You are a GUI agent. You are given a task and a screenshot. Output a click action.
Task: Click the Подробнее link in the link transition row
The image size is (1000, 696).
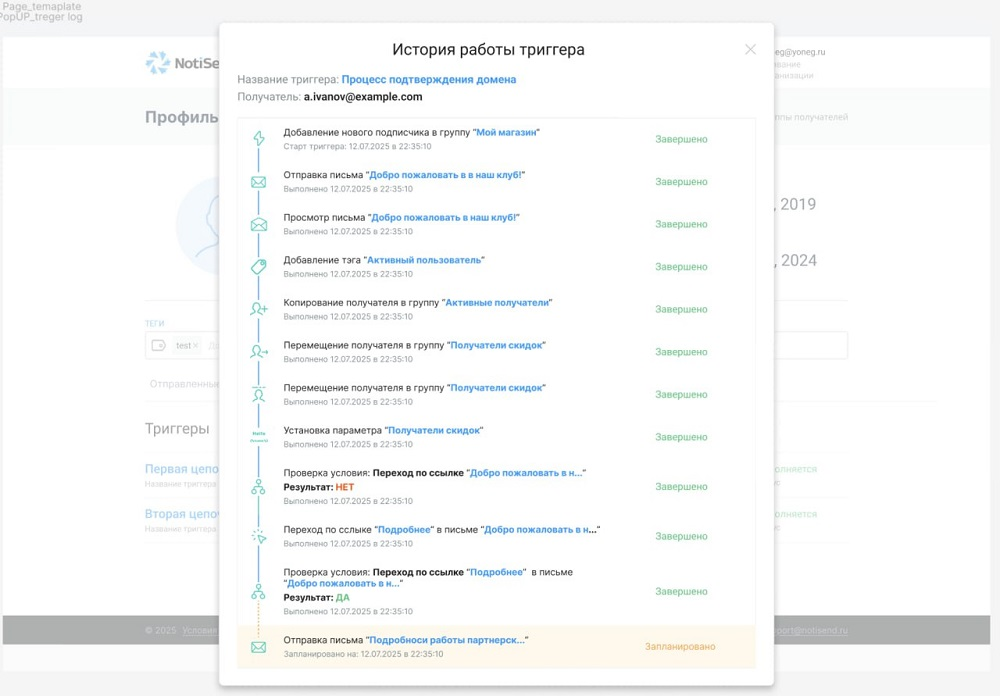pyautogui.click(x=404, y=530)
